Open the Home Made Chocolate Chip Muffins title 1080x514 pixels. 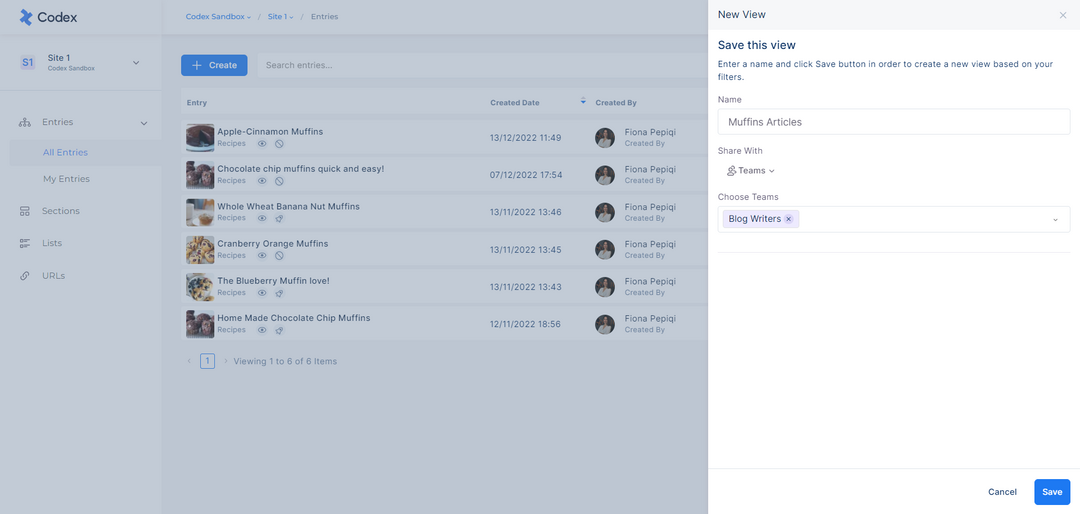[x=294, y=318]
